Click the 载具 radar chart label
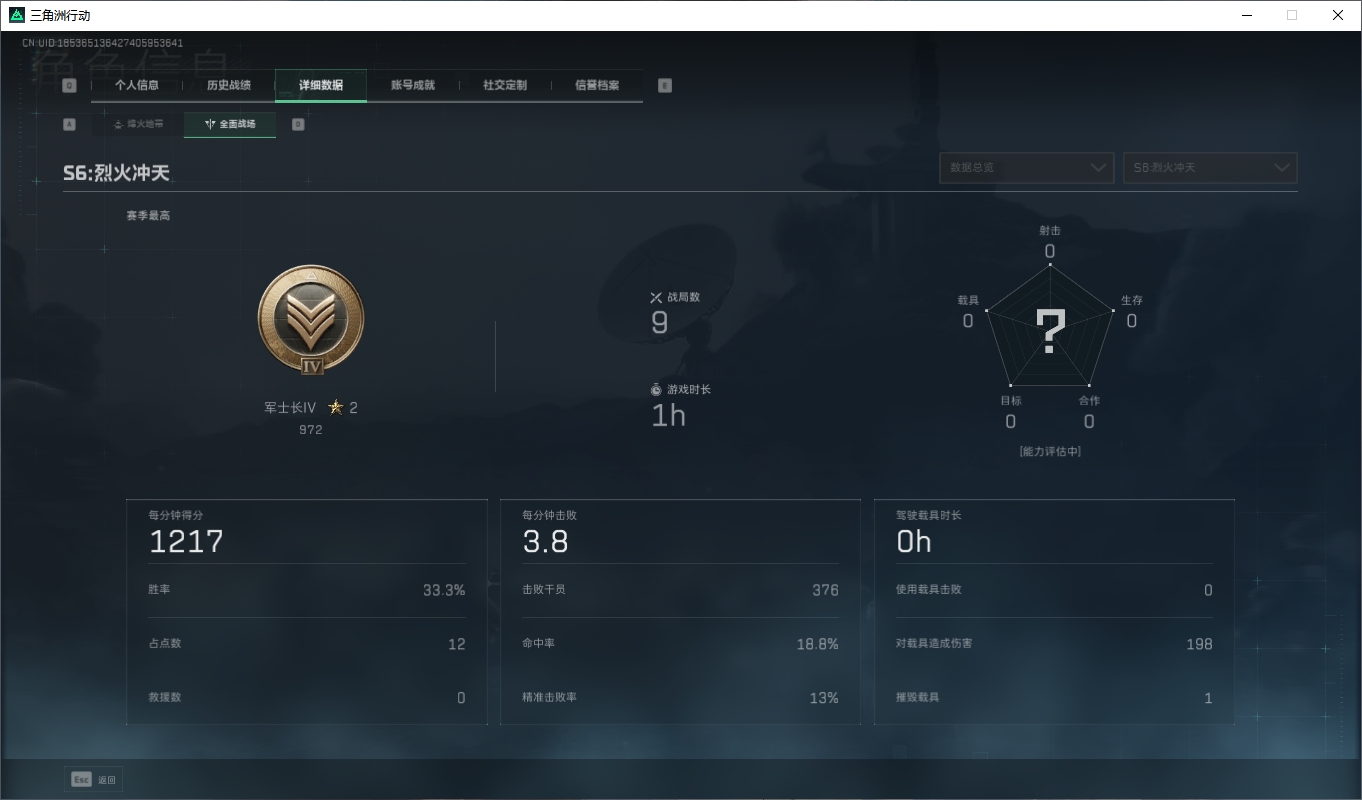 coord(968,300)
